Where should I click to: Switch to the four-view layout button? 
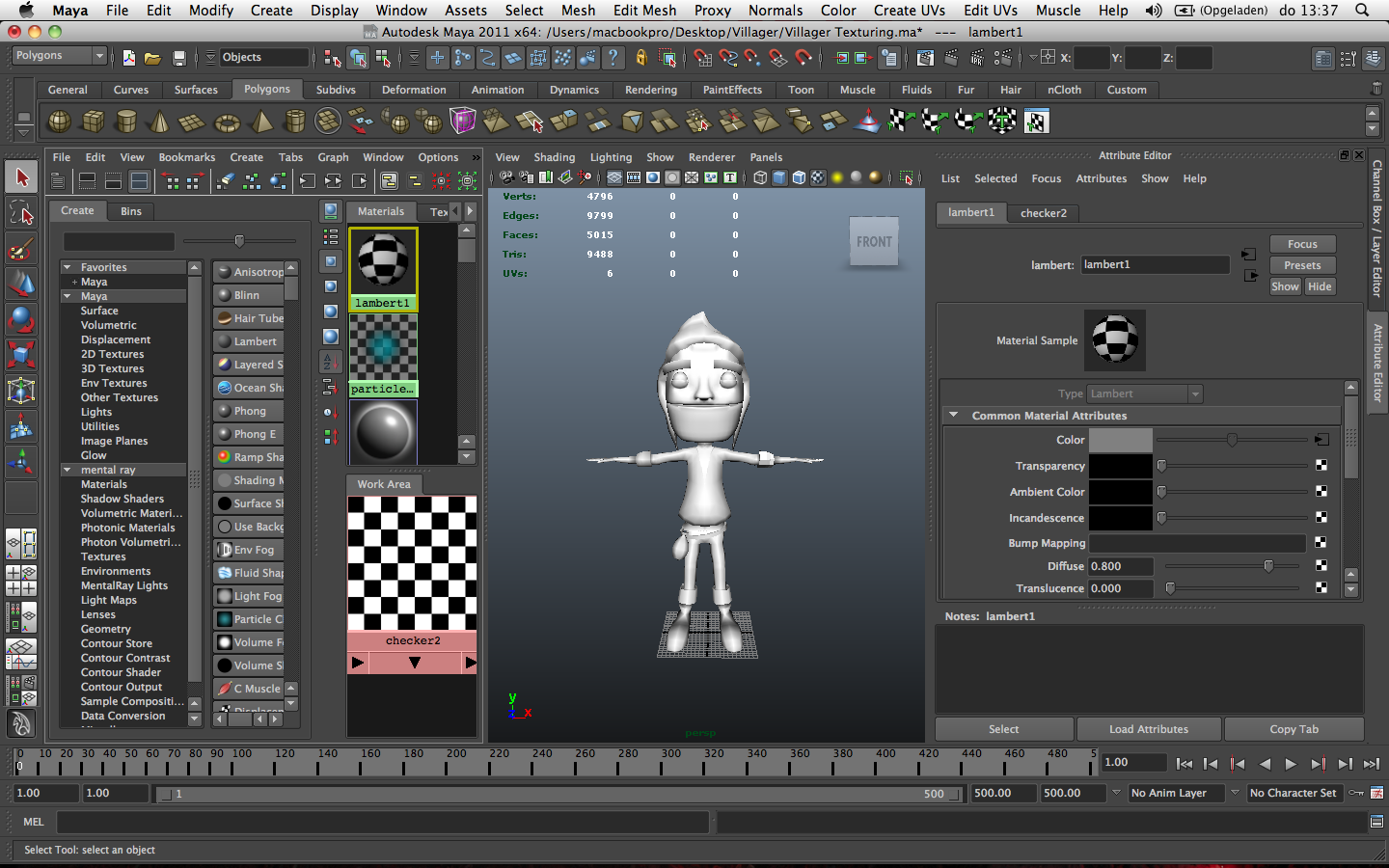pos(21,580)
